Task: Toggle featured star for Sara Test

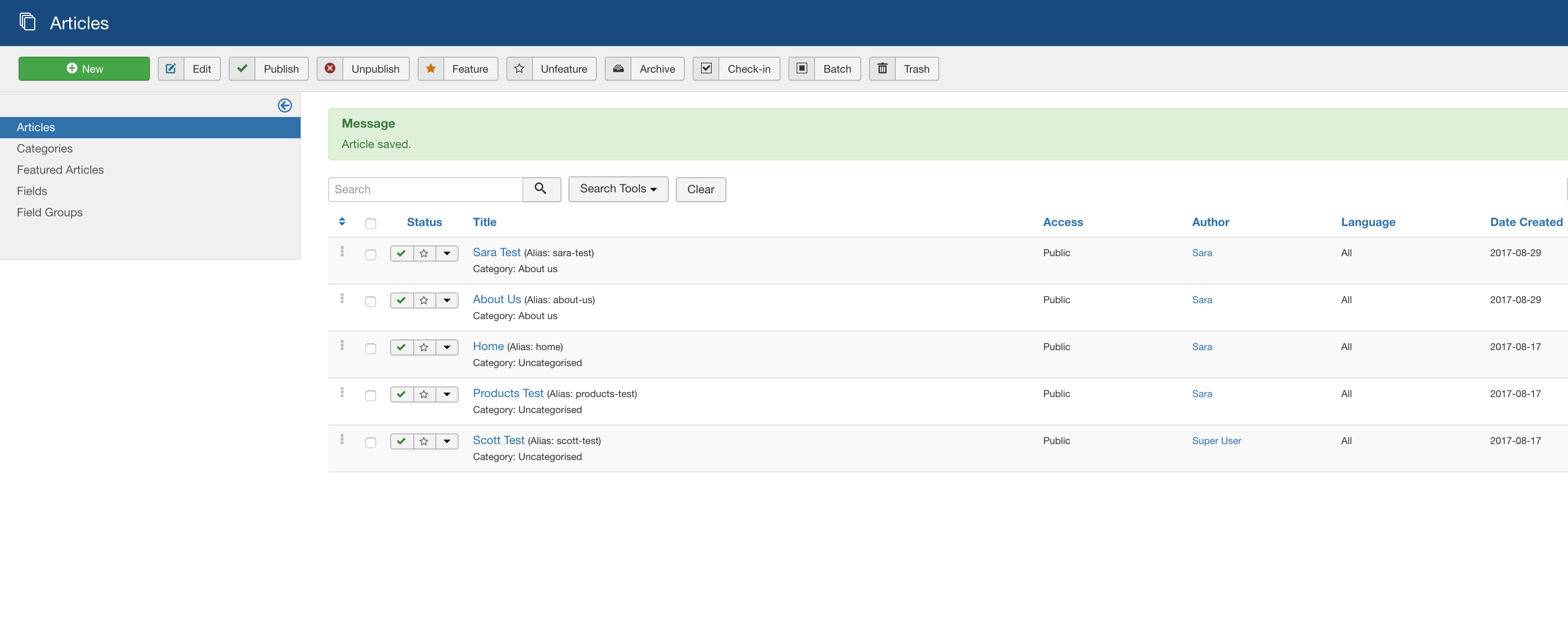Action: 423,253
